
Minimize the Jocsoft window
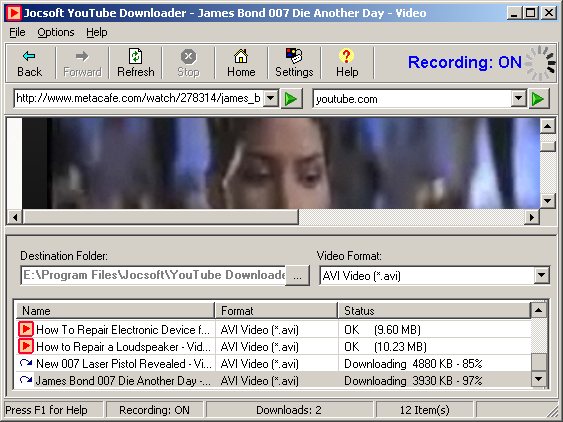coord(515,13)
